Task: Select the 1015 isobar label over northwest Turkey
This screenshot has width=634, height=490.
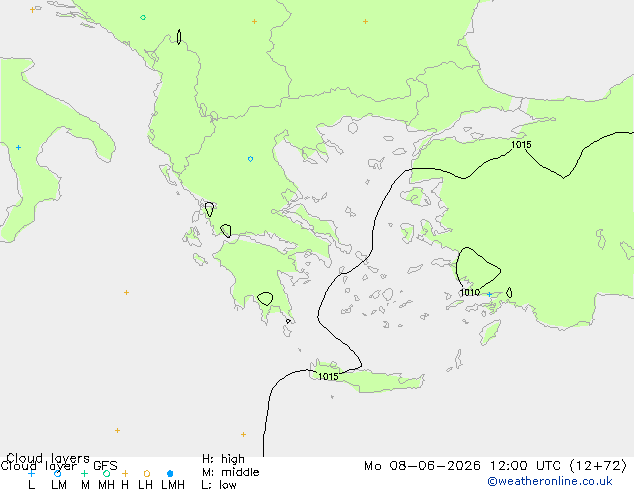Action: coord(521,145)
